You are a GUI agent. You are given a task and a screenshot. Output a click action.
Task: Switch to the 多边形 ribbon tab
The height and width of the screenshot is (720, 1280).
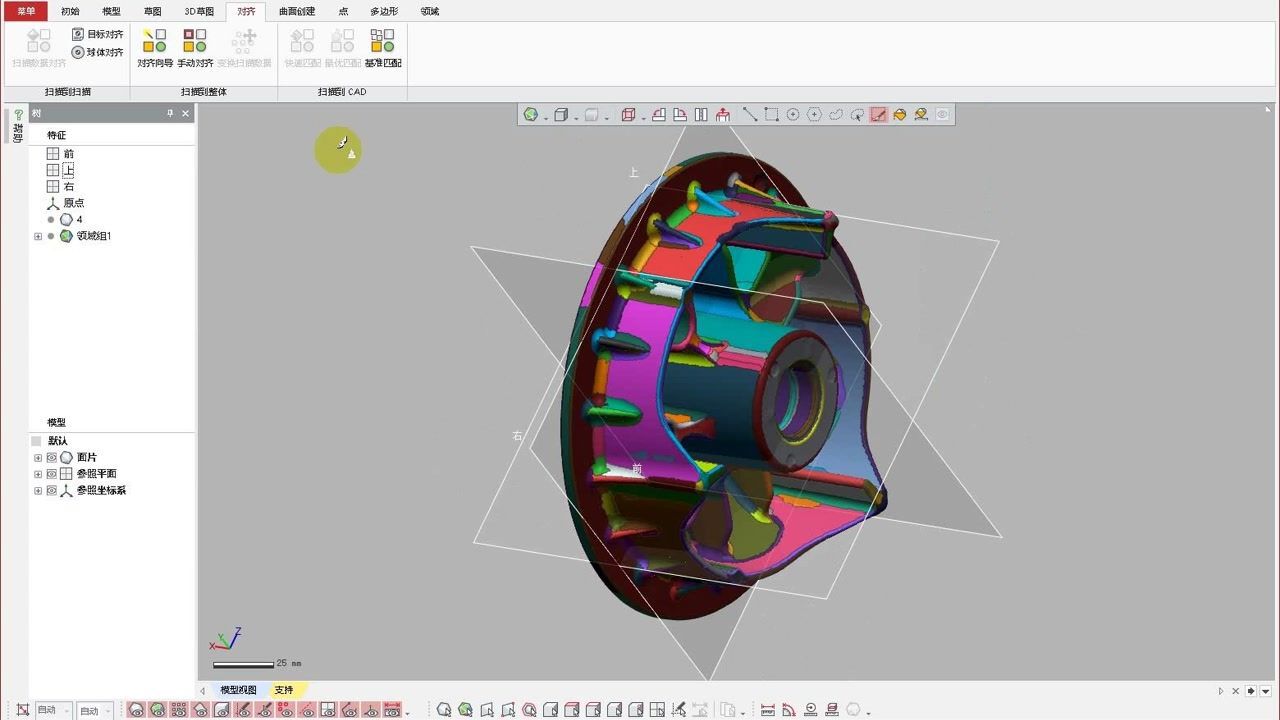(x=383, y=11)
